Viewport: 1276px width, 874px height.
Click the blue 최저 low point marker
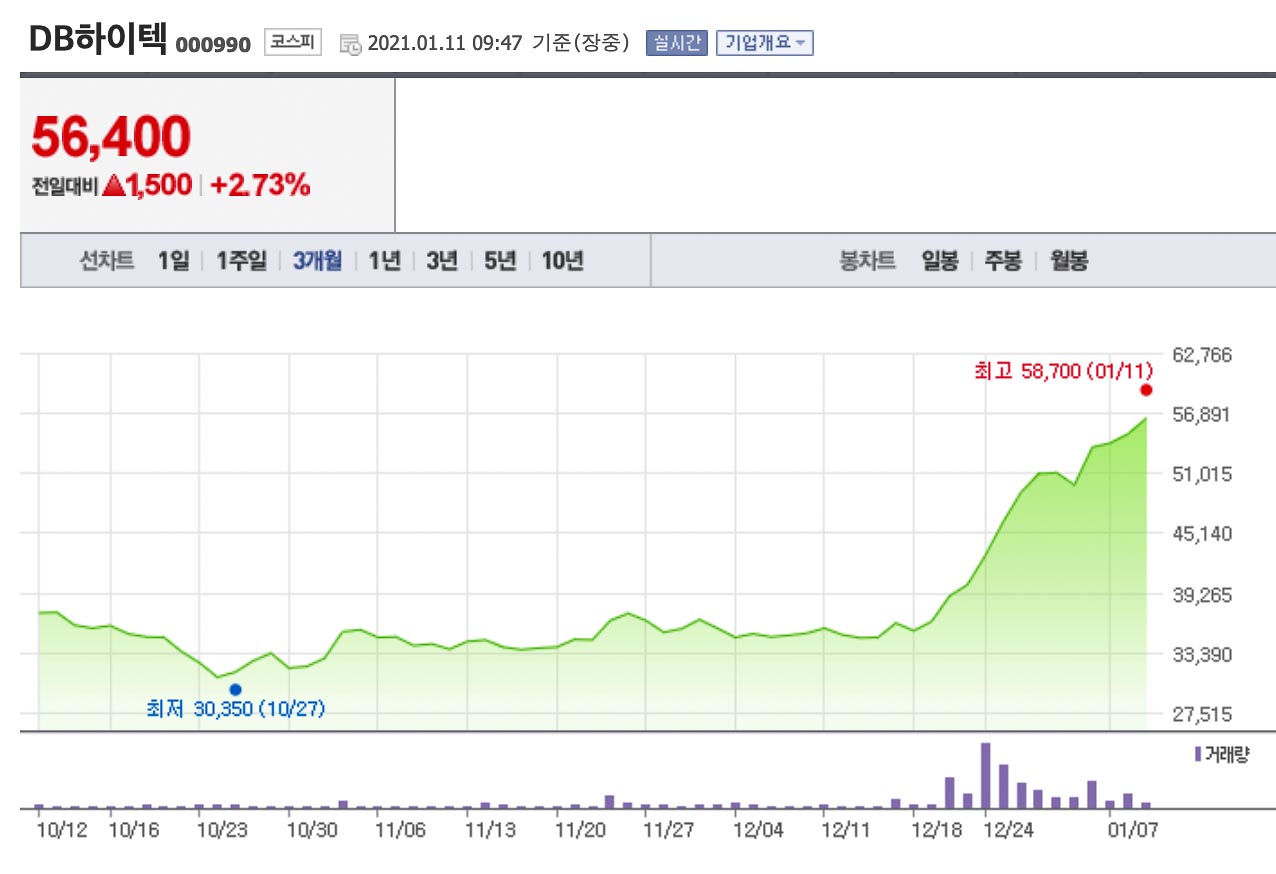[x=235, y=689]
